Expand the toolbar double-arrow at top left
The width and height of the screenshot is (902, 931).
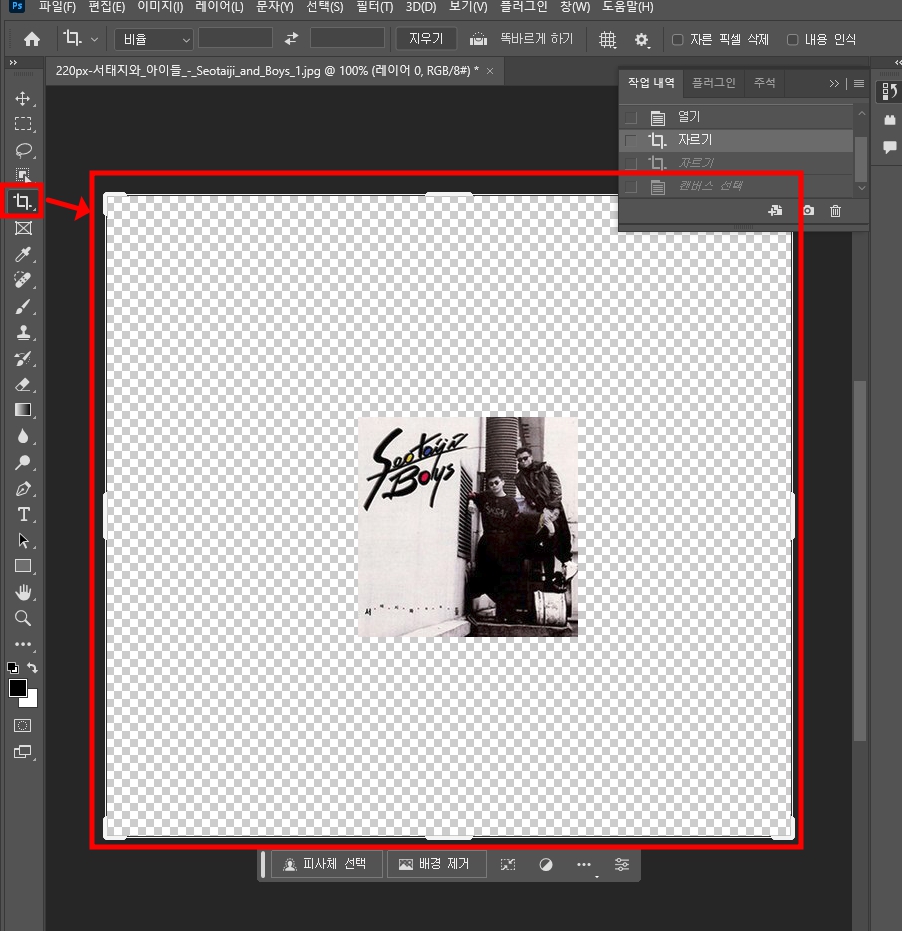[13, 62]
